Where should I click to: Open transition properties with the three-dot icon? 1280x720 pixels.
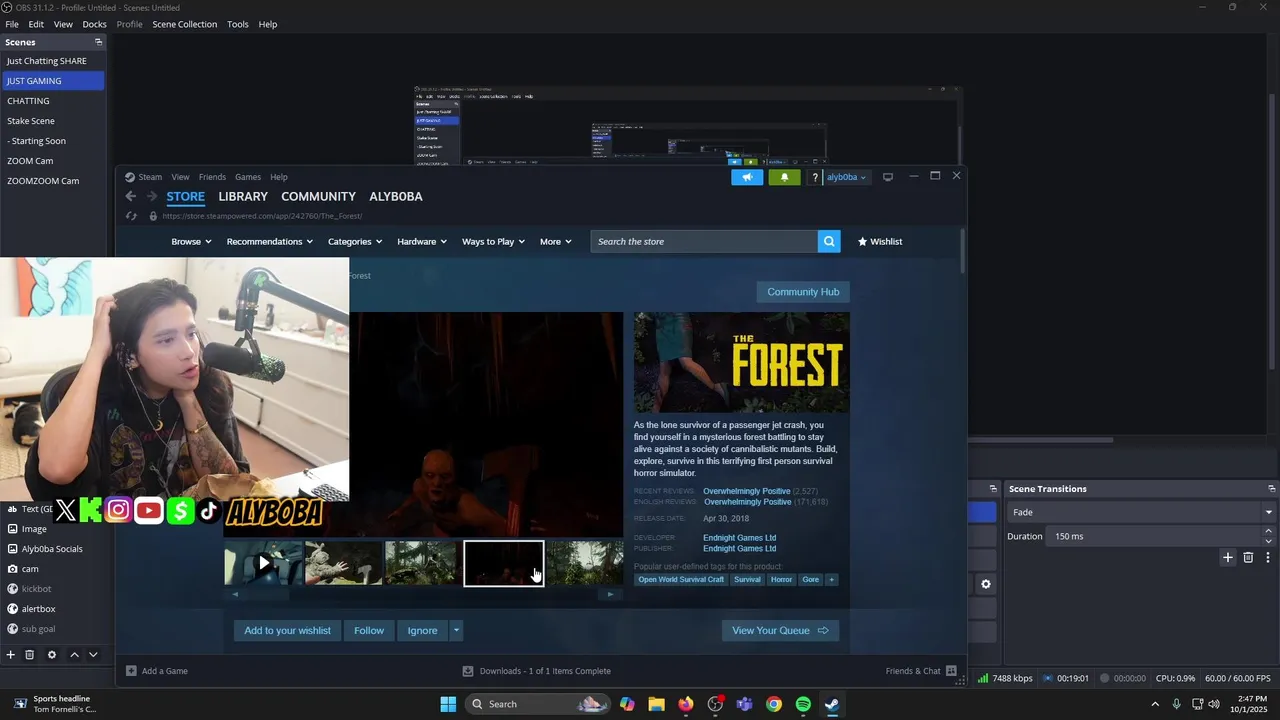pyautogui.click(x=1268, y=557)
